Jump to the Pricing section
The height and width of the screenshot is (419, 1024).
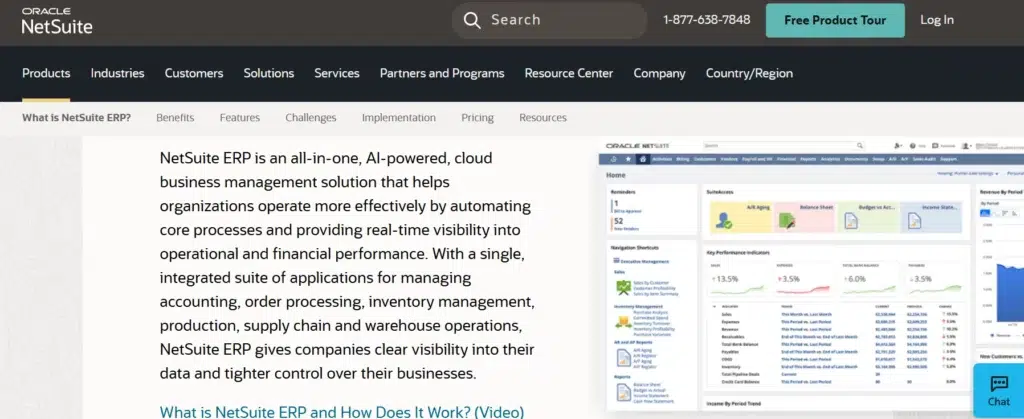point(477,117)
